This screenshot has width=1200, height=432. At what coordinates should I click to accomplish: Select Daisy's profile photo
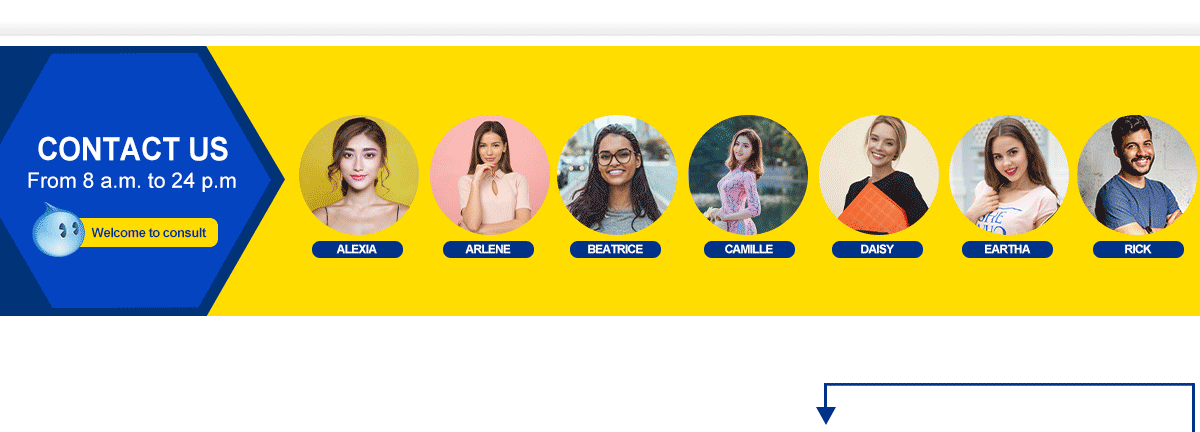pos(879,175)
